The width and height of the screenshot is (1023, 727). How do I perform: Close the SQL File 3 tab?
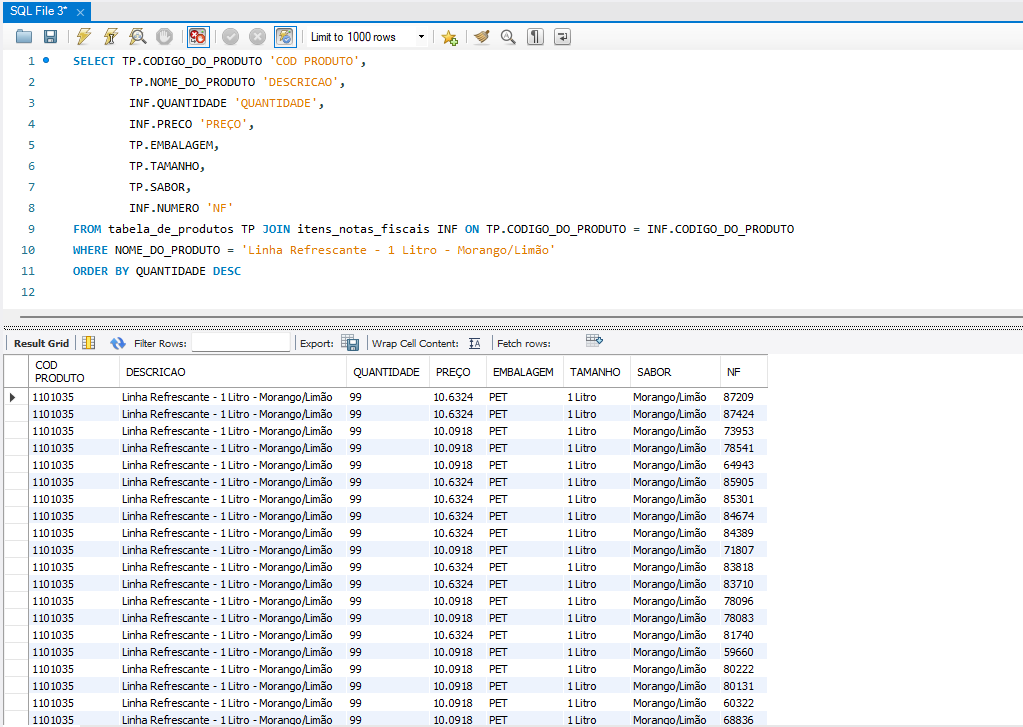[x=80, y=12]
